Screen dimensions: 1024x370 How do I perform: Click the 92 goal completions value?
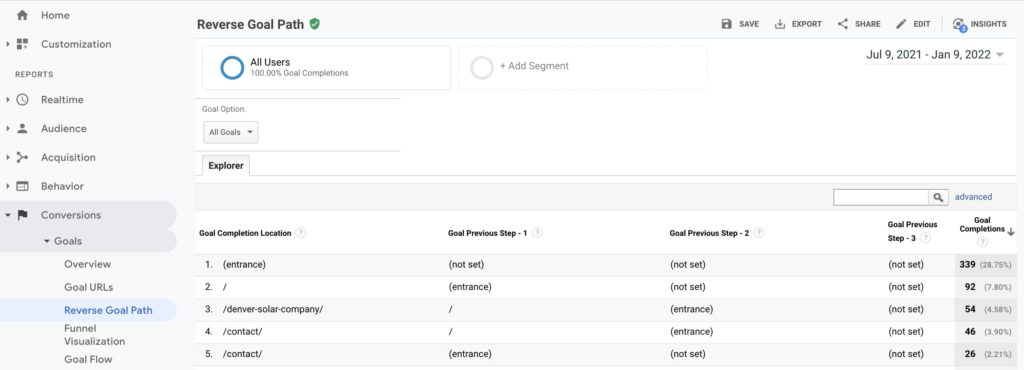click(x=970, y=287)
